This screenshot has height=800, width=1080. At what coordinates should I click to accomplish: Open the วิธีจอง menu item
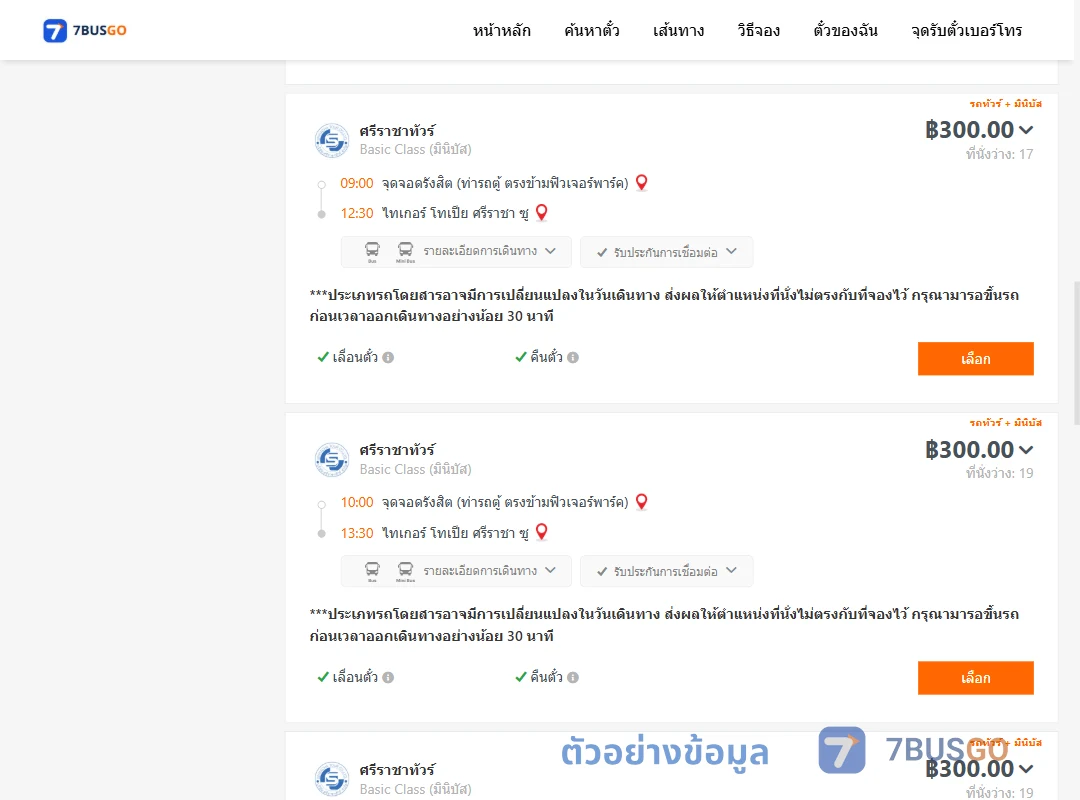point(758,30)
